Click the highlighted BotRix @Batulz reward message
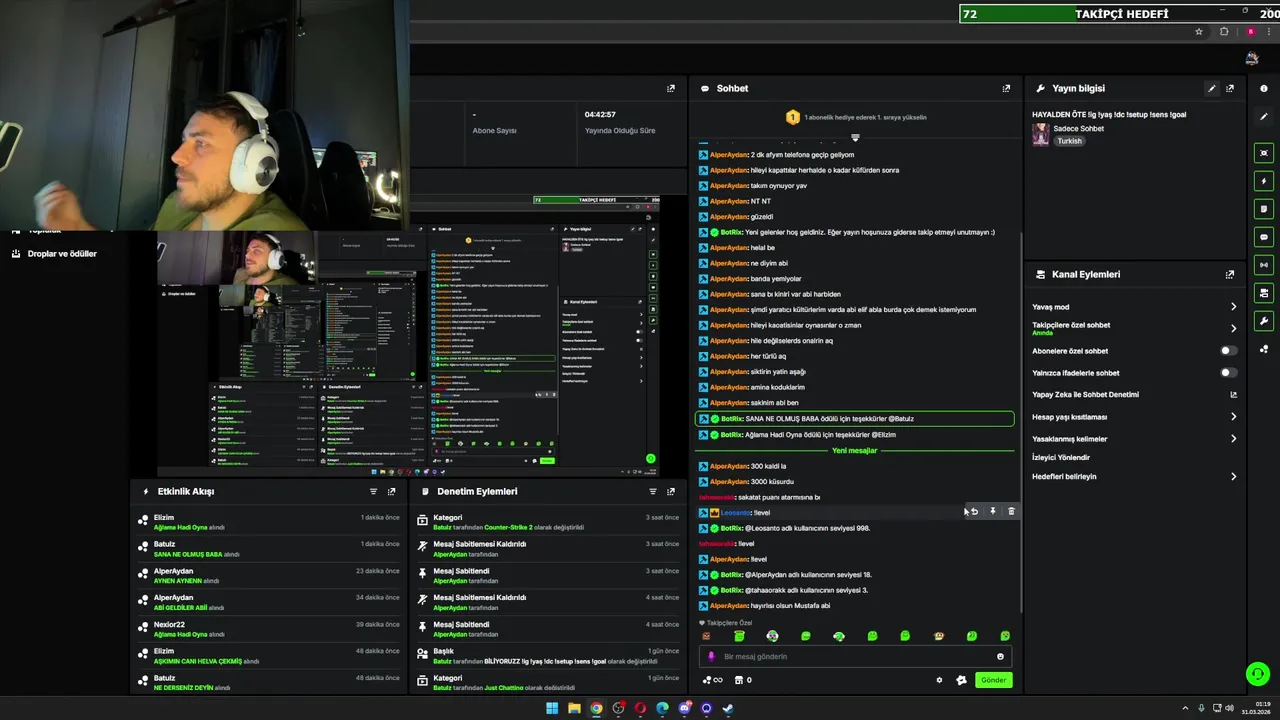The height and width of the screenshot is (720, 1280). tap(855, 419)
